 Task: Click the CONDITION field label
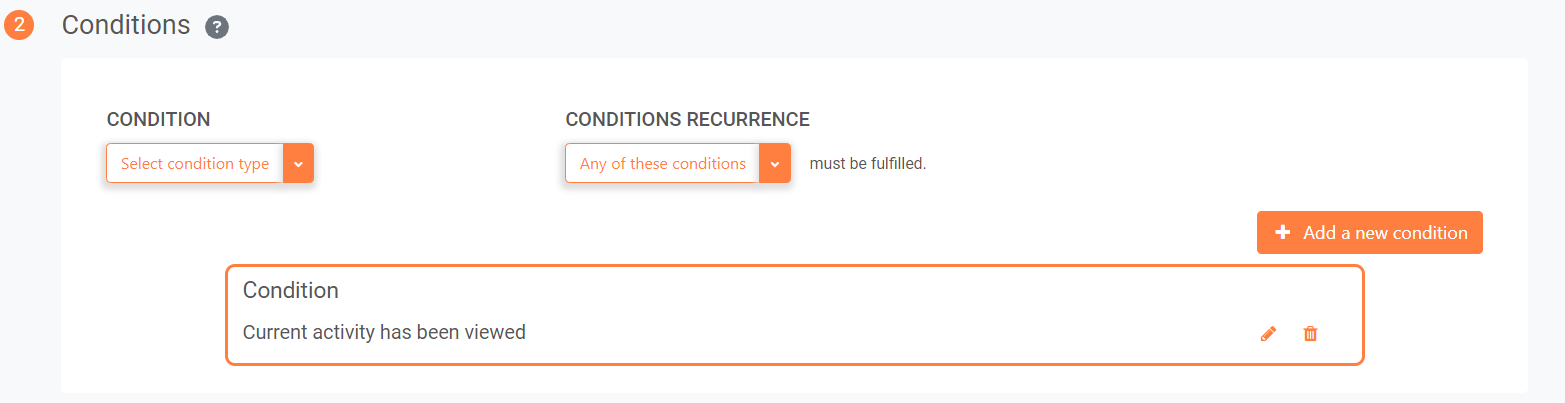coord(158,119)
